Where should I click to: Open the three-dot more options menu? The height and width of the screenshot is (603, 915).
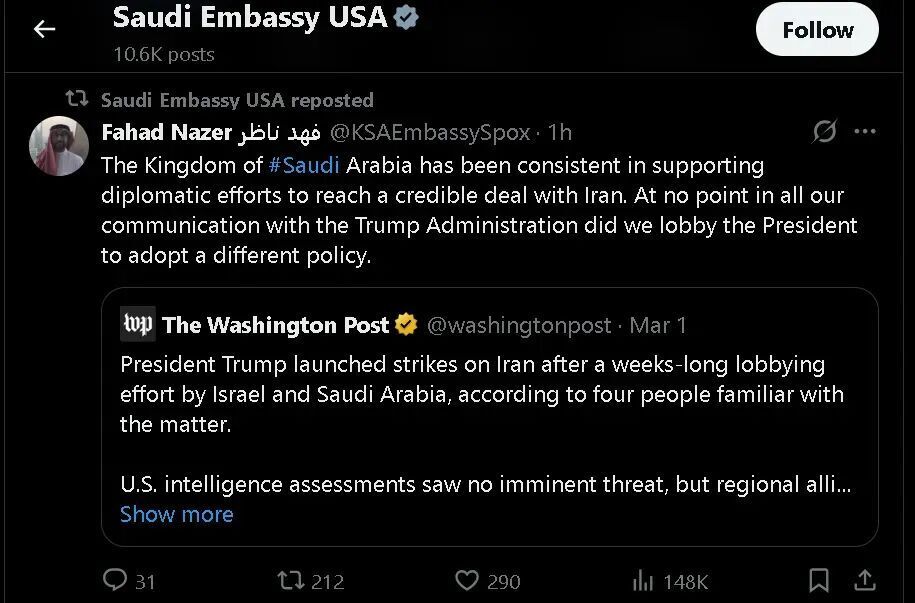865,132
